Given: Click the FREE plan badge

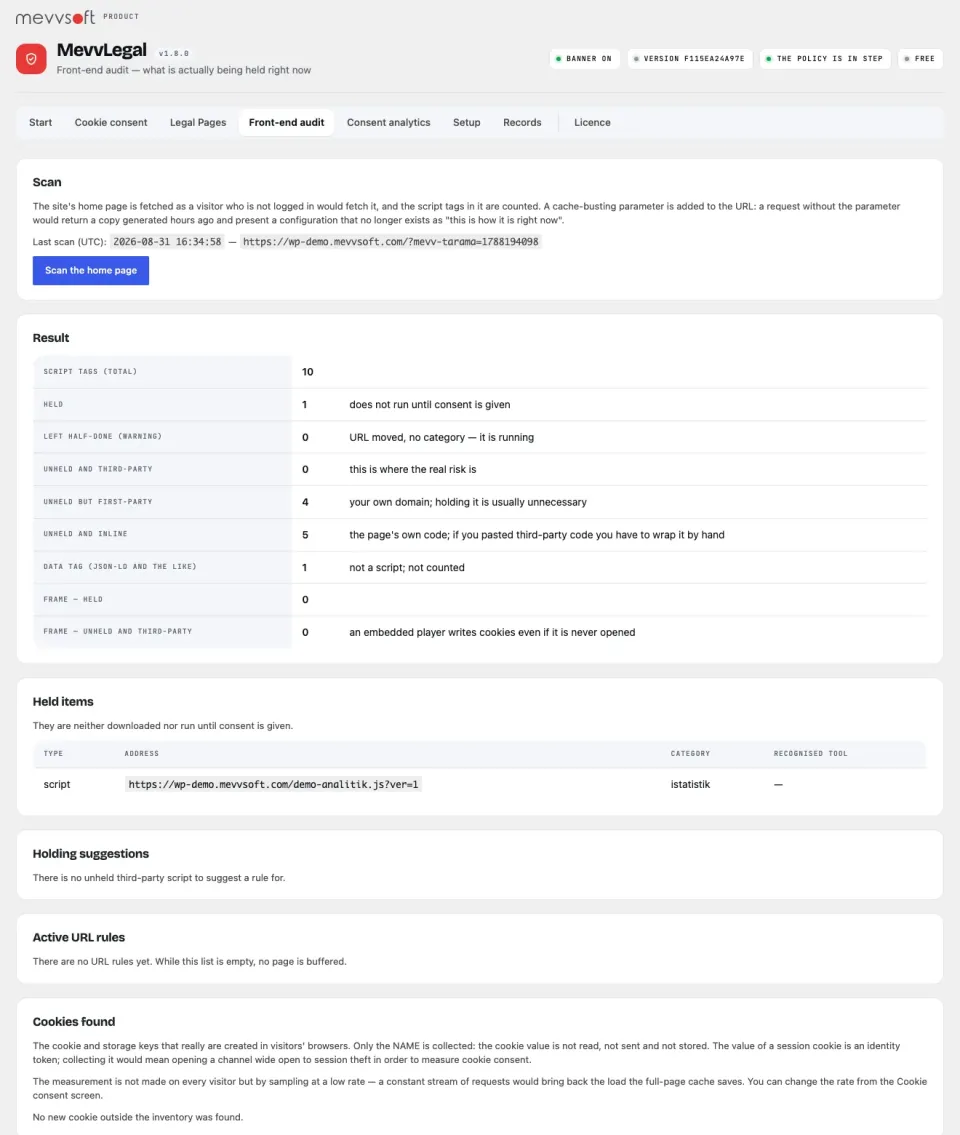Looking at the screenshot, I should tap(919, 59).
